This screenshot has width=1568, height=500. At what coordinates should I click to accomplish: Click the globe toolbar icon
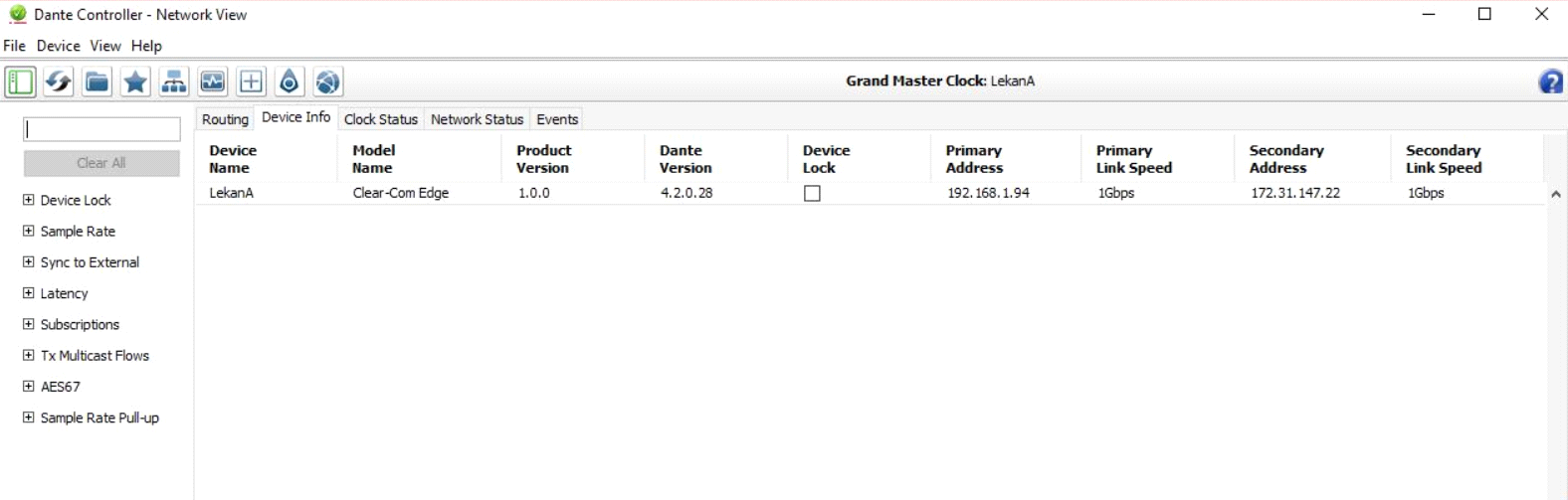(x=328, y=82)
